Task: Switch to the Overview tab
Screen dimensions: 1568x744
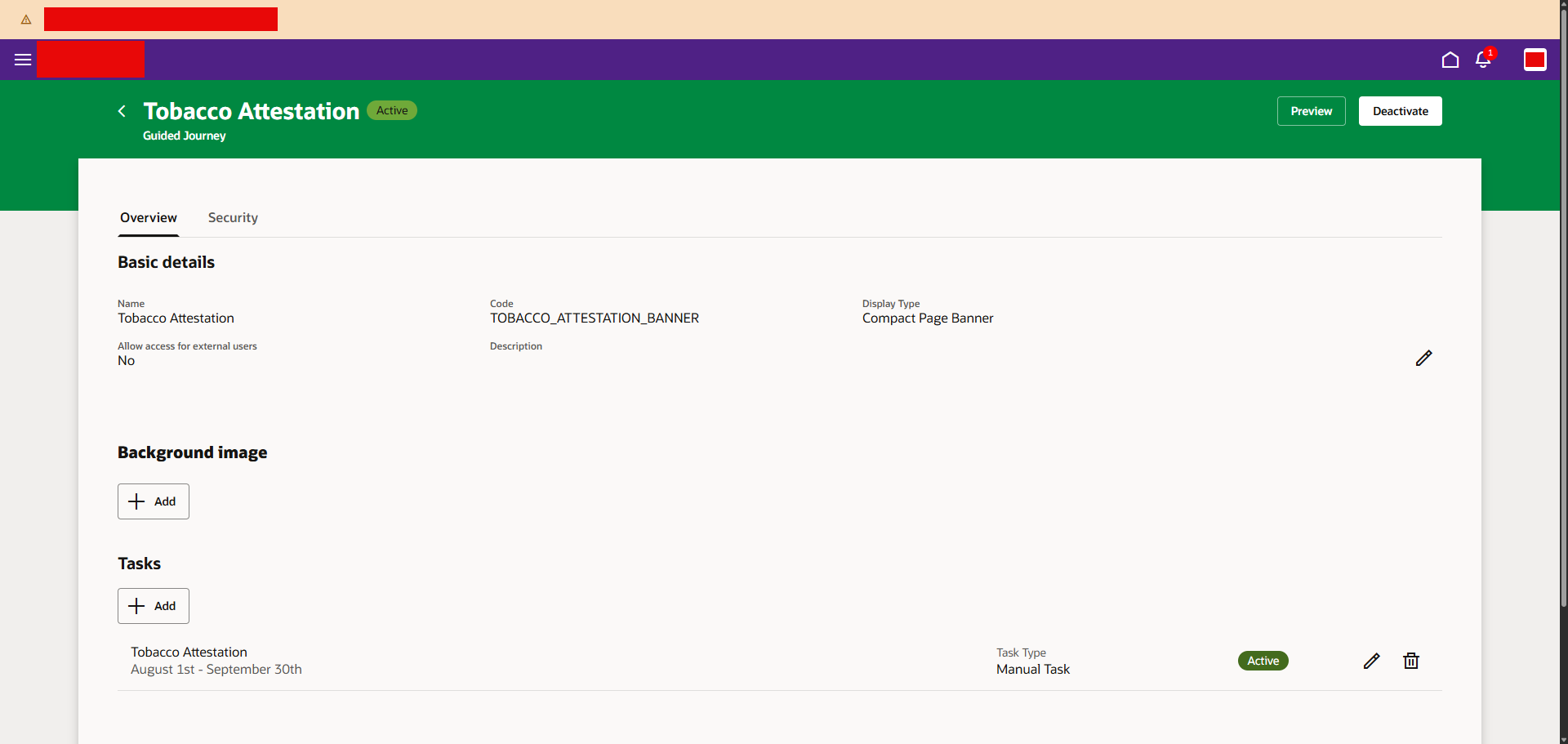Action: (x=149, y=217)
